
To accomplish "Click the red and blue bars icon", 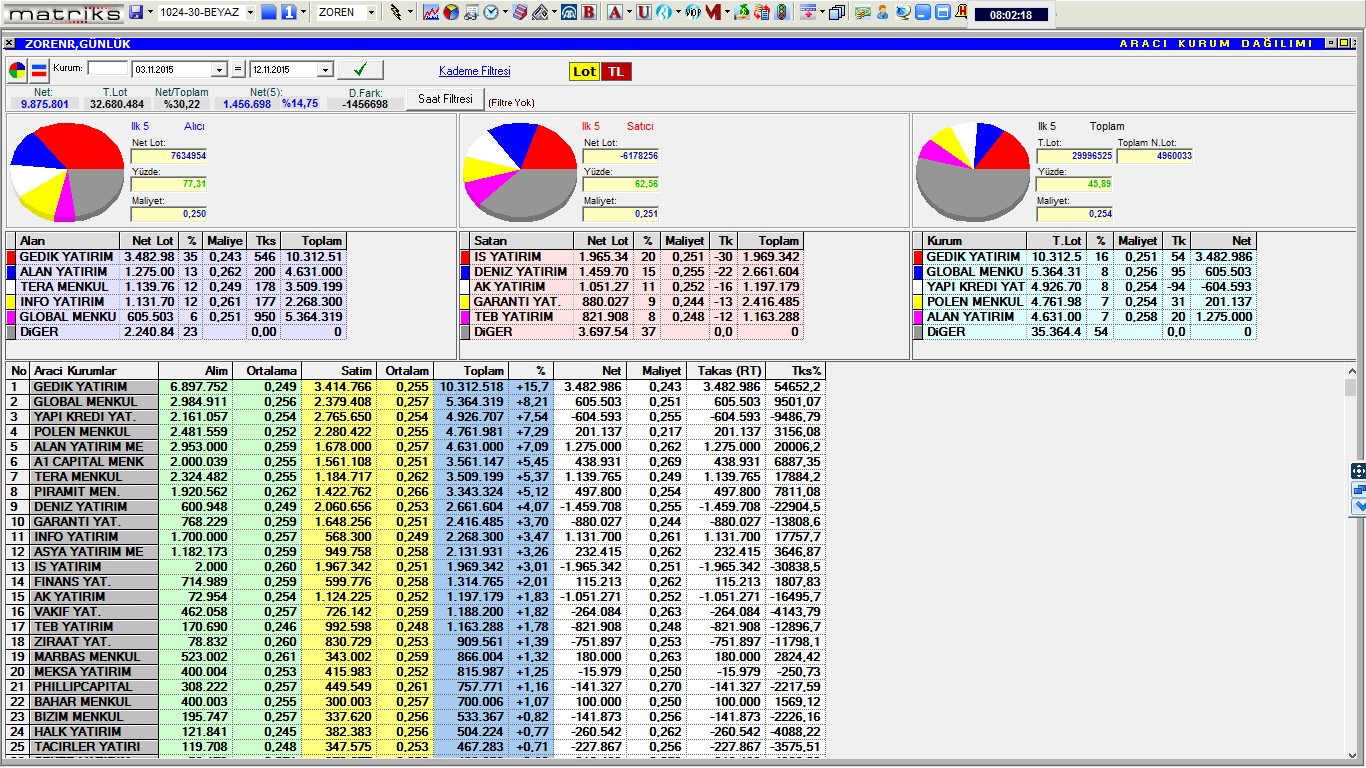I will click(39, 70).
